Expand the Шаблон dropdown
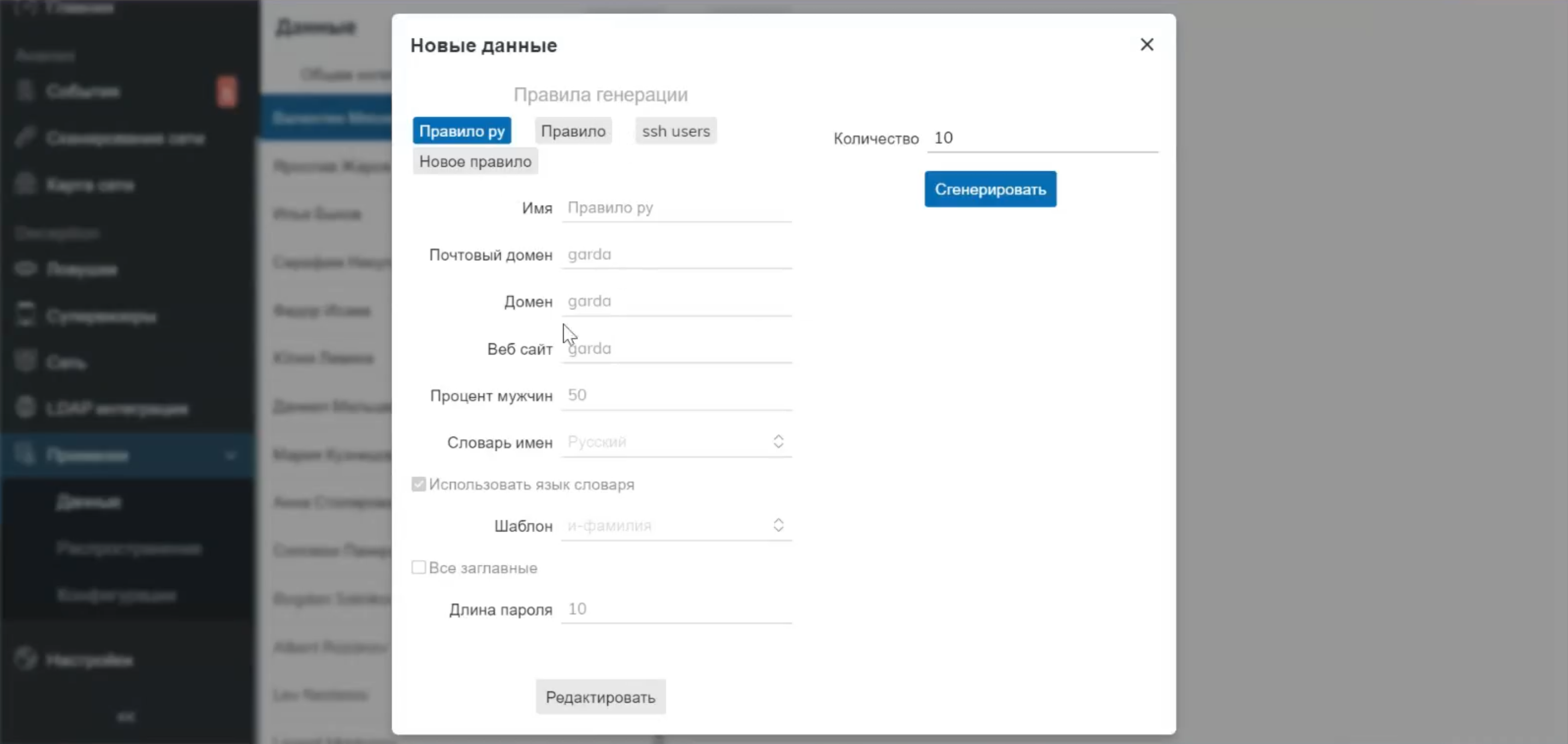The width and height of the screenshot is (1568, 744). click(676, 525)
